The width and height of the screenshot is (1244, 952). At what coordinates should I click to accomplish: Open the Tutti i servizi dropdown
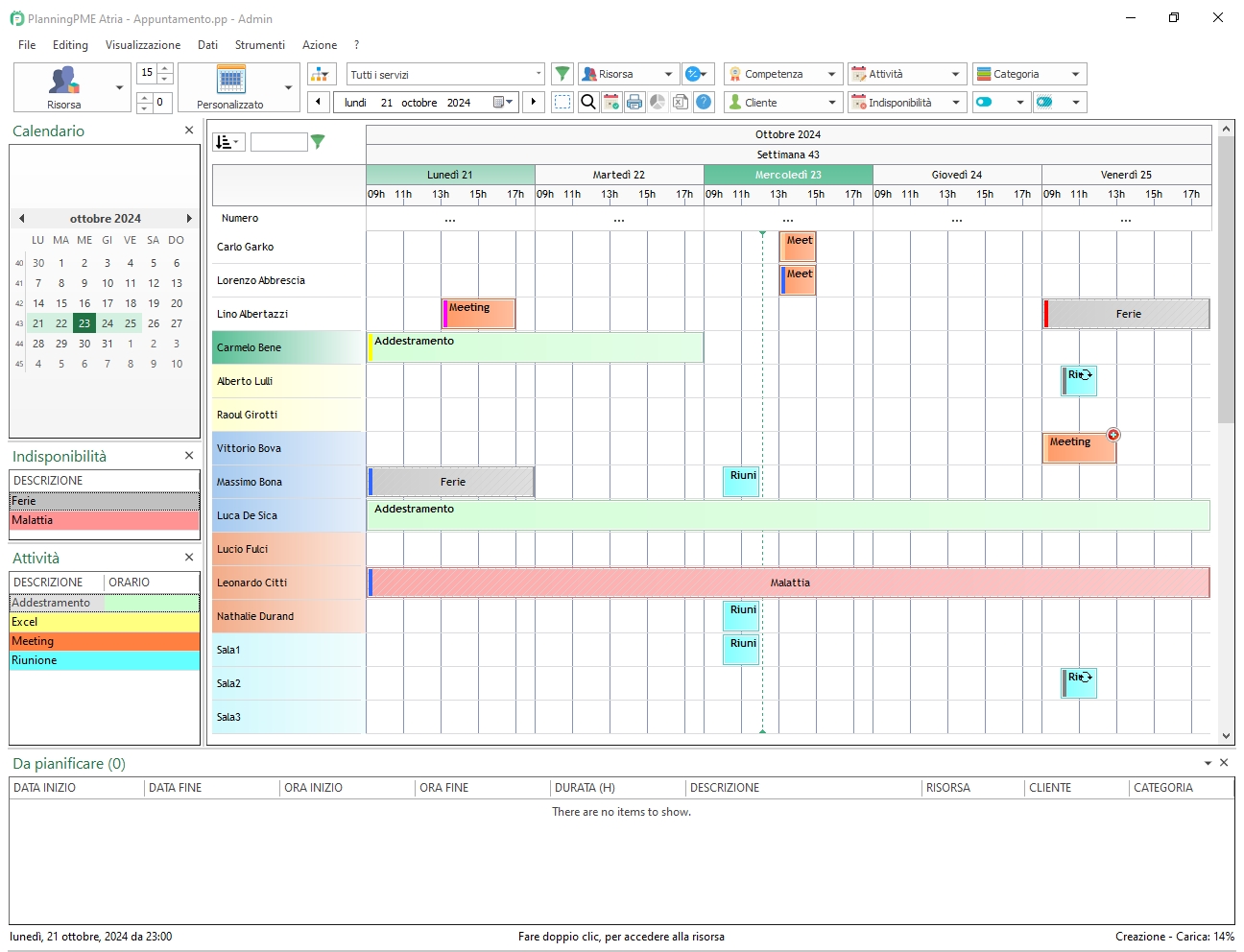(x=538, y=73)
